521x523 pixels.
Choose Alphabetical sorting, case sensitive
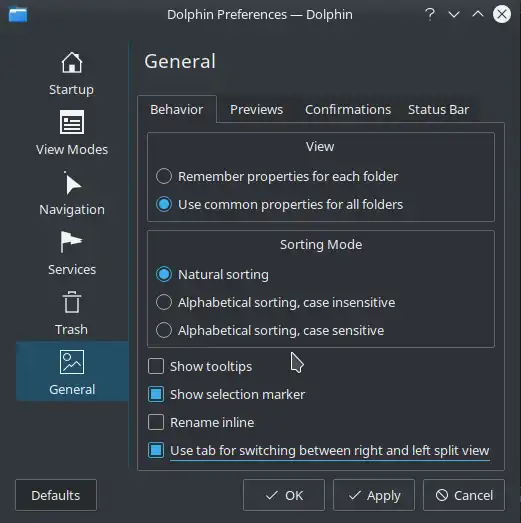tap(164, 330)
